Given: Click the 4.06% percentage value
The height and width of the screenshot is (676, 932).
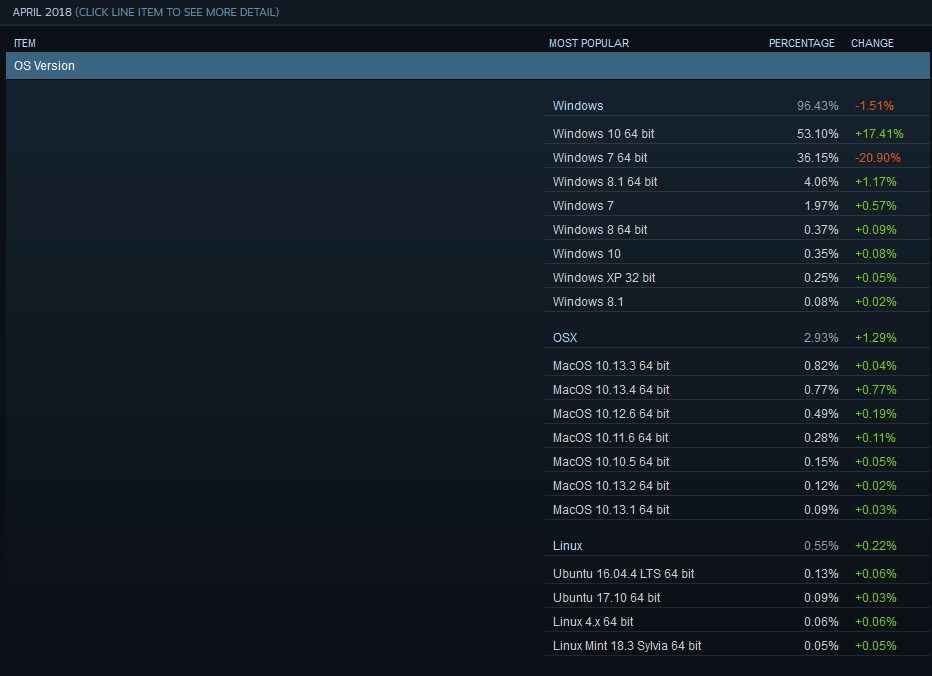Looking at the screenshot, I should click(821, 182).
